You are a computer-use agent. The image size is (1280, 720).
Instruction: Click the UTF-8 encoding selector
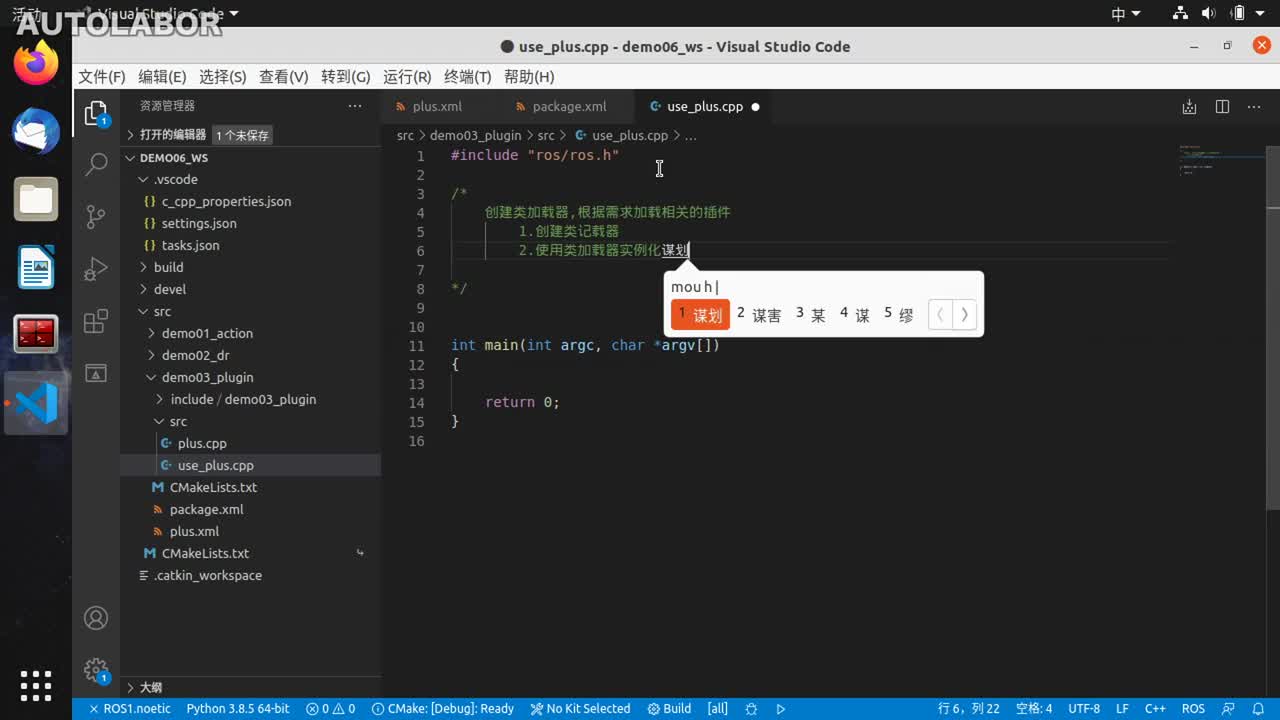coord(1084,708)
